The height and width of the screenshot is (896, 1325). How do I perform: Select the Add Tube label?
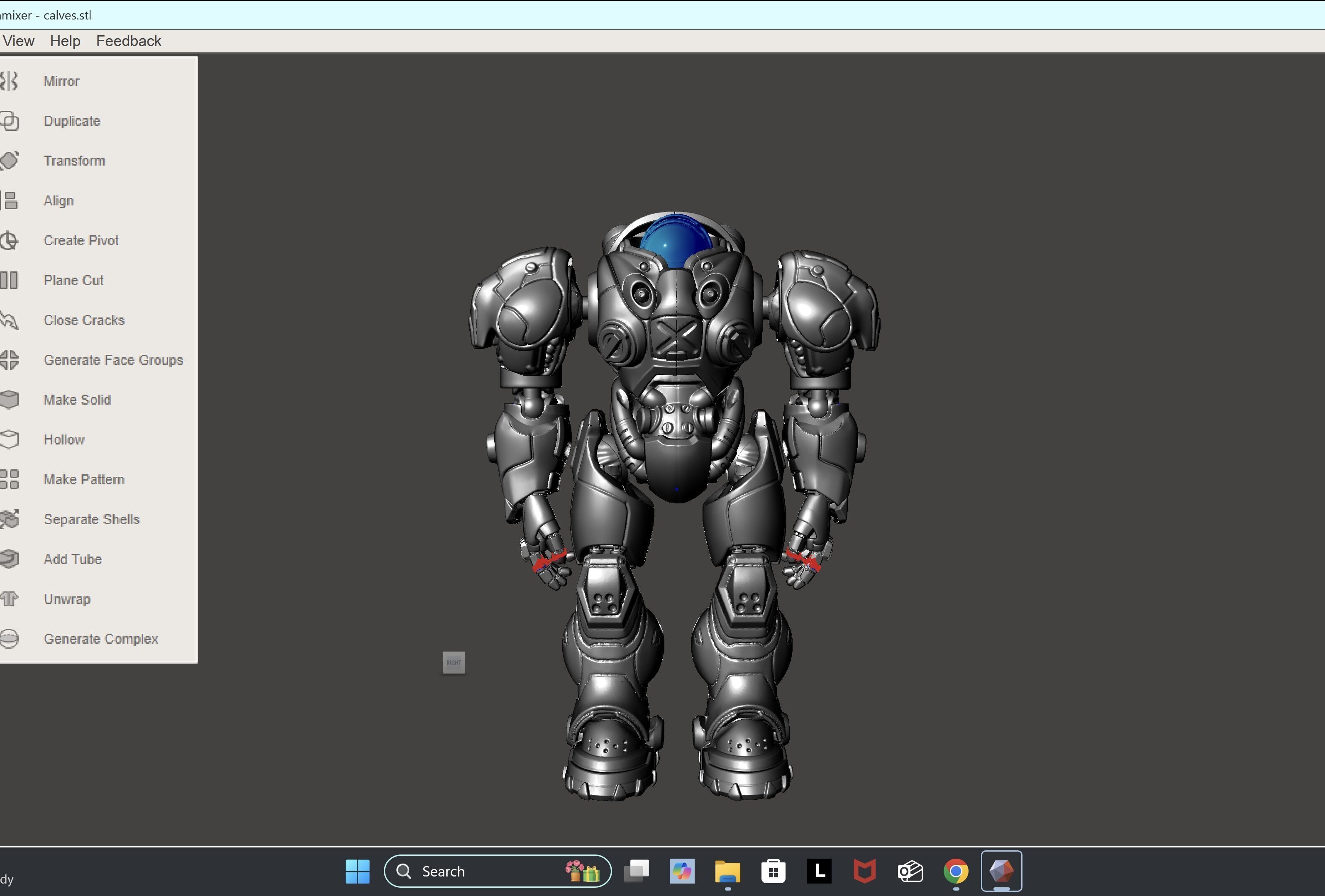pos(72,559)
